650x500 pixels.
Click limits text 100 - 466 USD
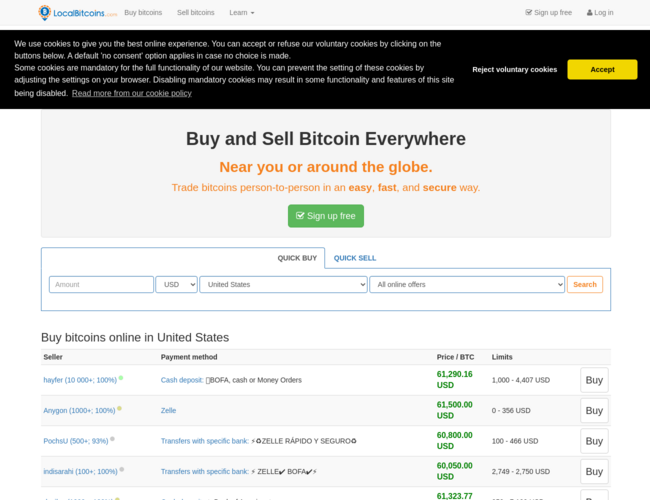tap(515, 441)
